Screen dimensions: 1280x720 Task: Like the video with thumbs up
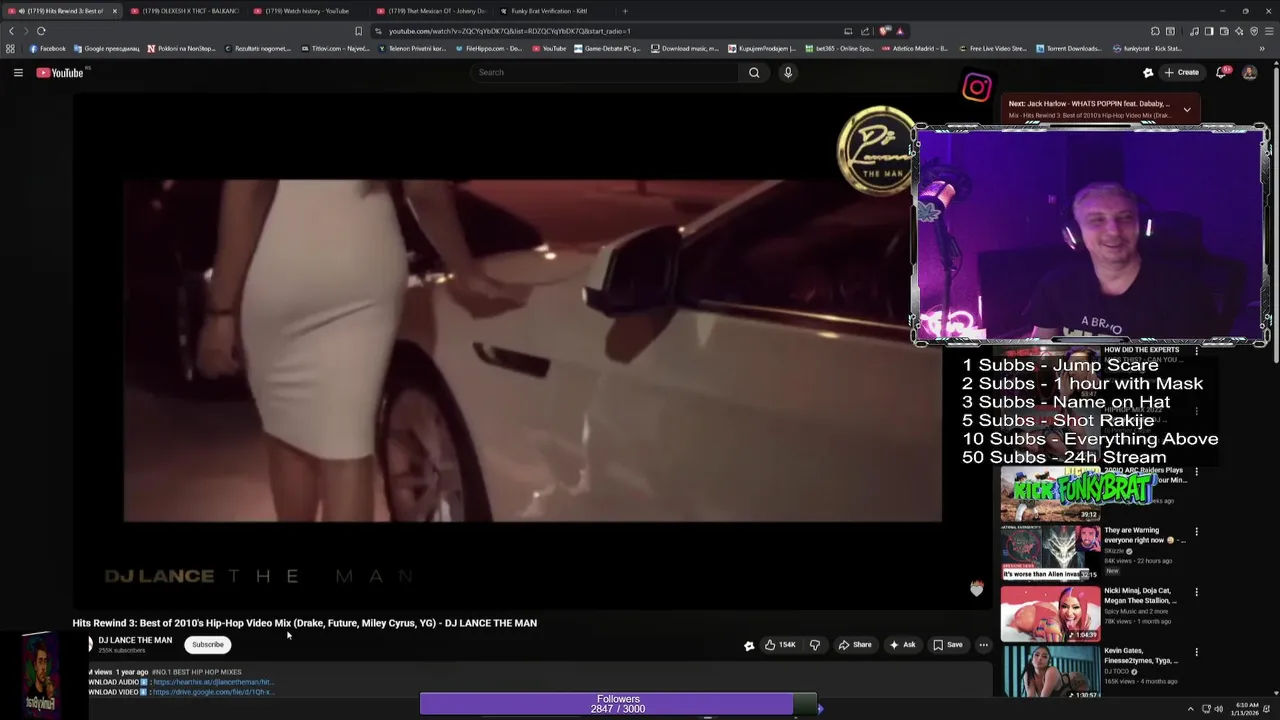pos(780,645)
